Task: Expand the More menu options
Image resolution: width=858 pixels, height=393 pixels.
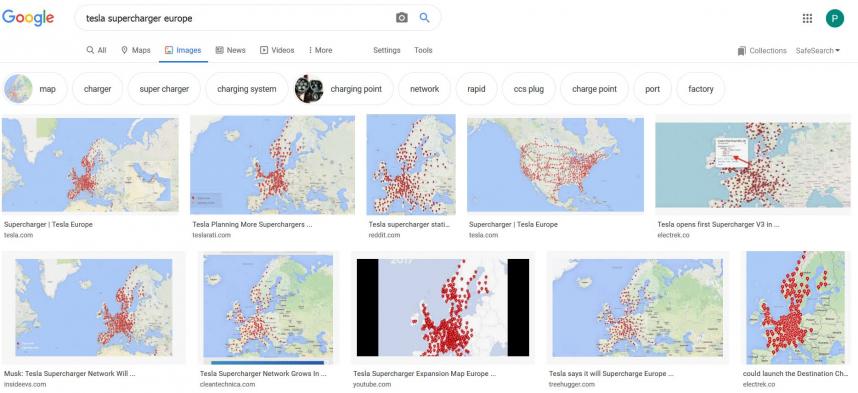Action: click(320, 50)
